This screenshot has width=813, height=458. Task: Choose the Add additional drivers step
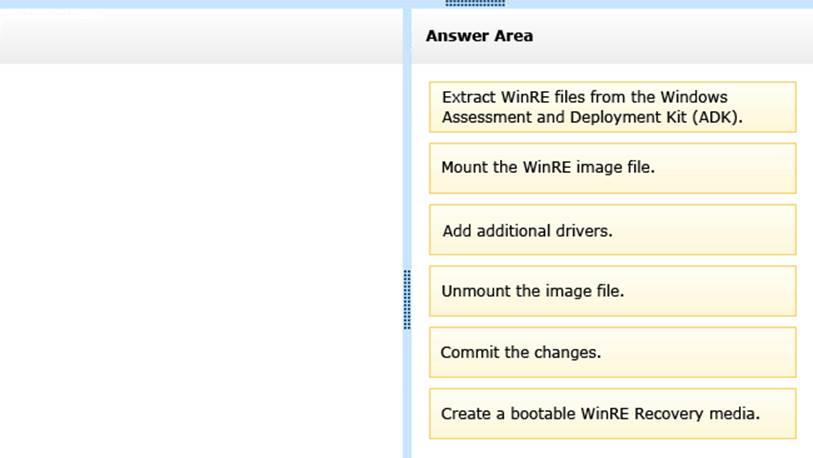[x=612, y=230]
